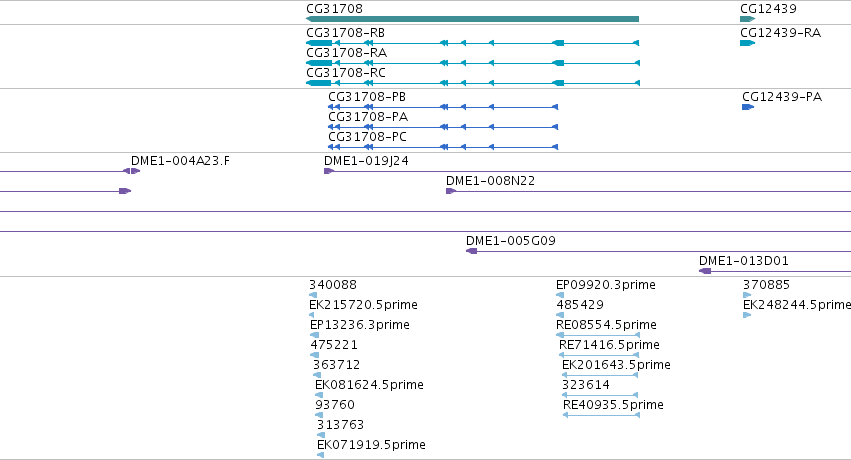Select the EK215720.5prime EST label

[x=363, y=305]
